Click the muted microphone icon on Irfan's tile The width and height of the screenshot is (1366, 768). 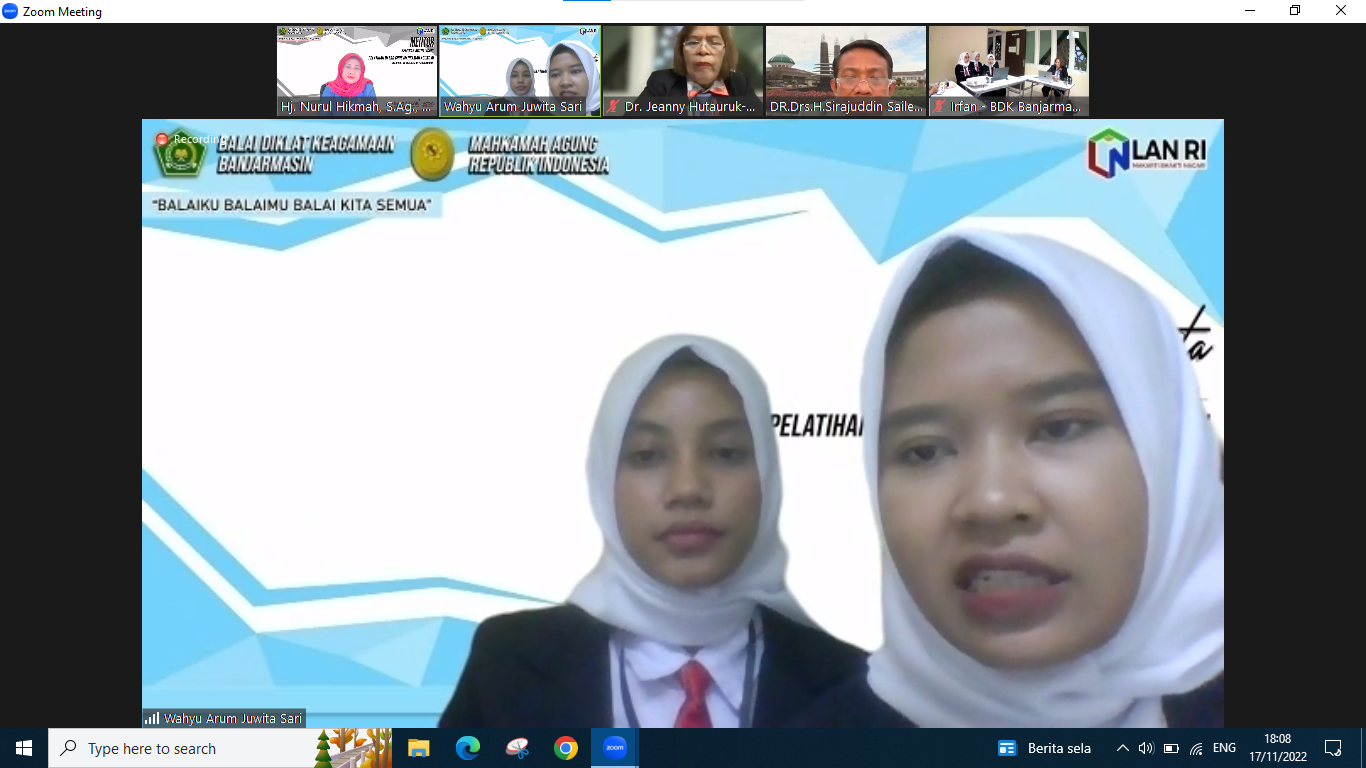(939, 106)
